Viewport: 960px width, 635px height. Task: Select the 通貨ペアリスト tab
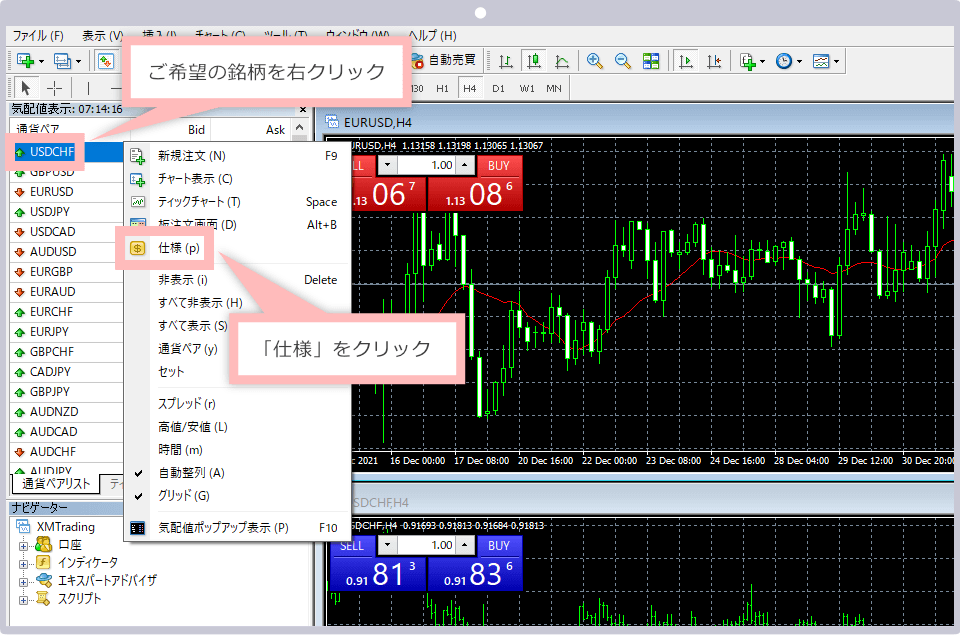[x=56, y=484]
